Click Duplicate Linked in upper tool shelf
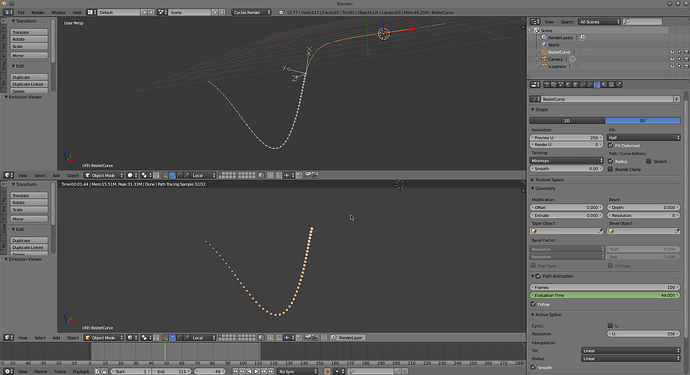 [29, 84]
